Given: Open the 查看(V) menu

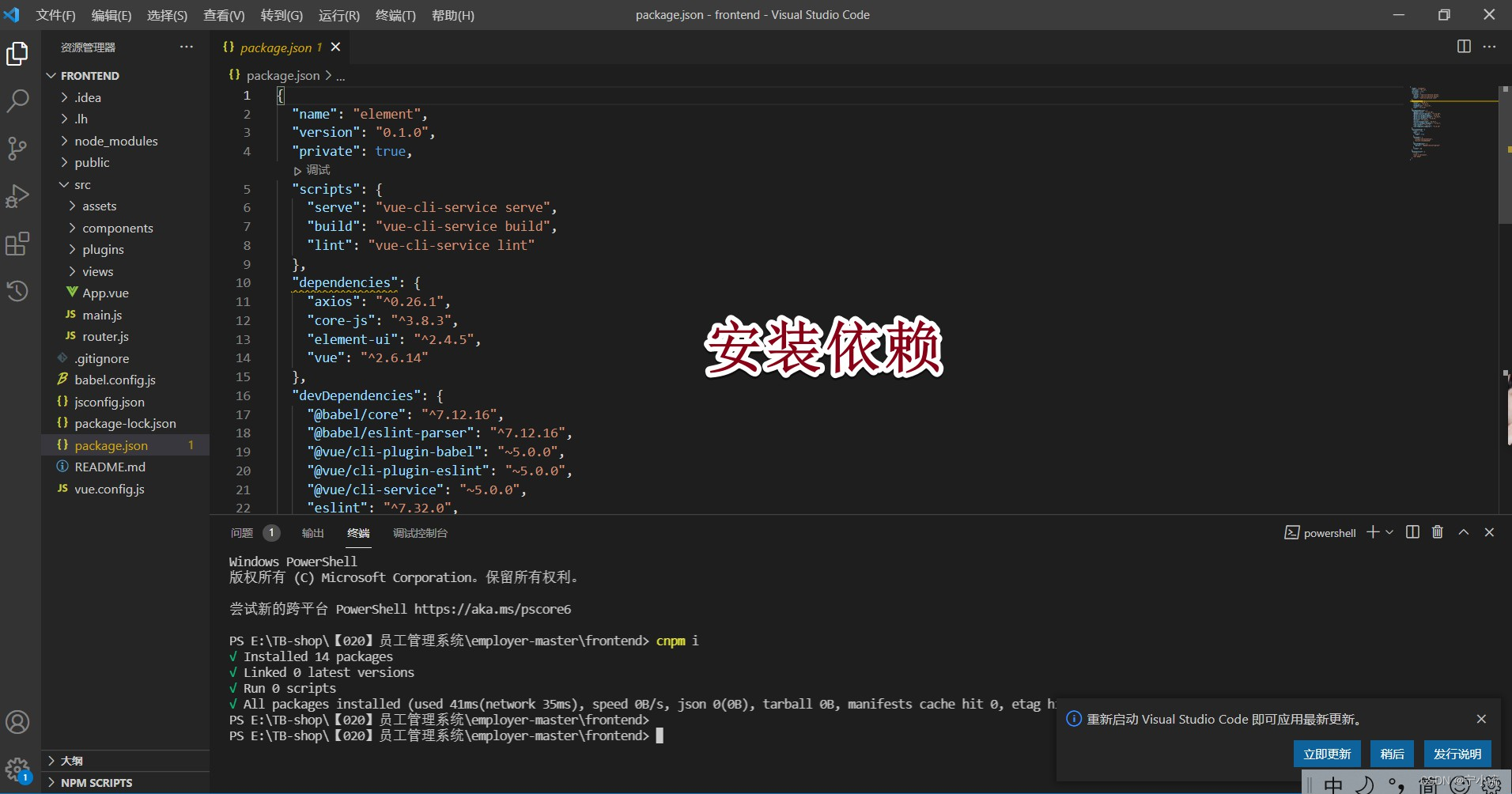Looking at the screenshot, I should (224, 15).
